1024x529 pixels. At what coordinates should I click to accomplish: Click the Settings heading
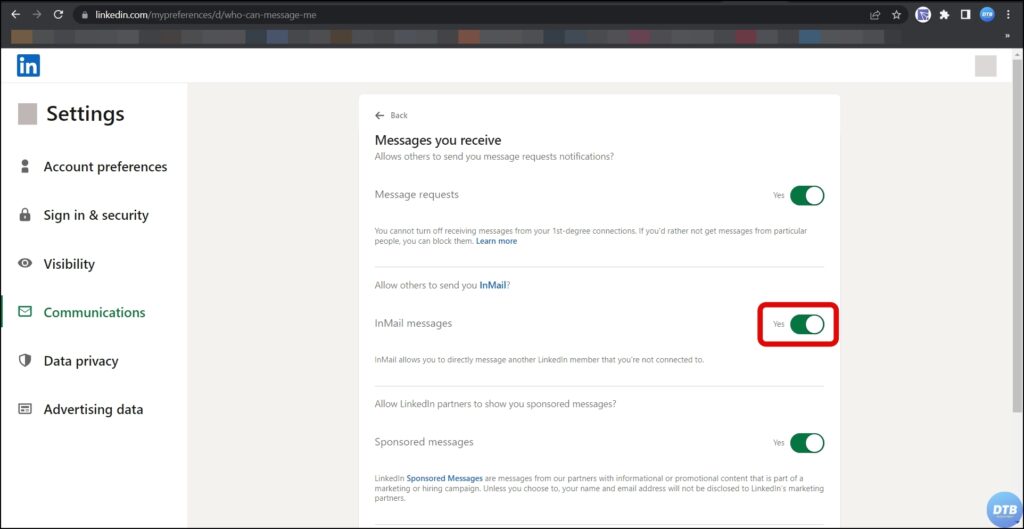85,114
